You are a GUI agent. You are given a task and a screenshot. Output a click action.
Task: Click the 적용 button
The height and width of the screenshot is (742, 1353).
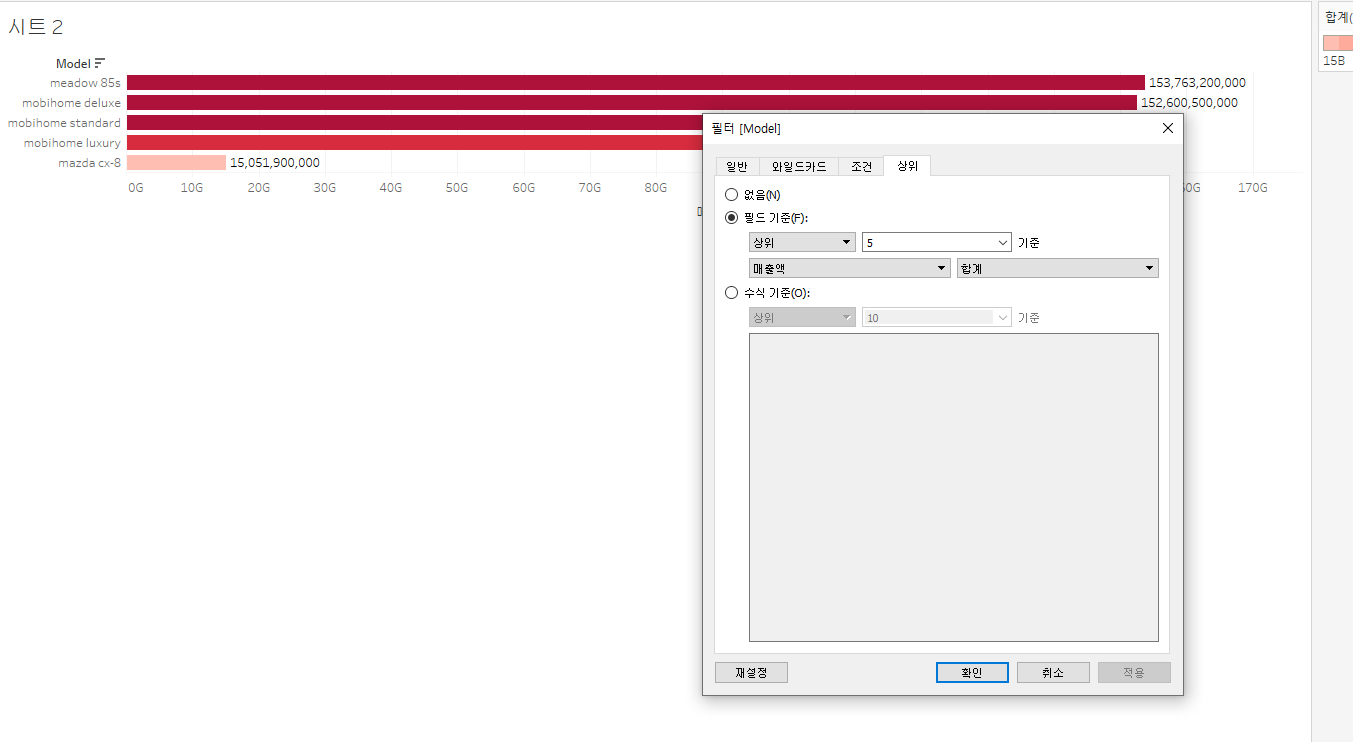pyautogui.click(x=1134, y=673)
